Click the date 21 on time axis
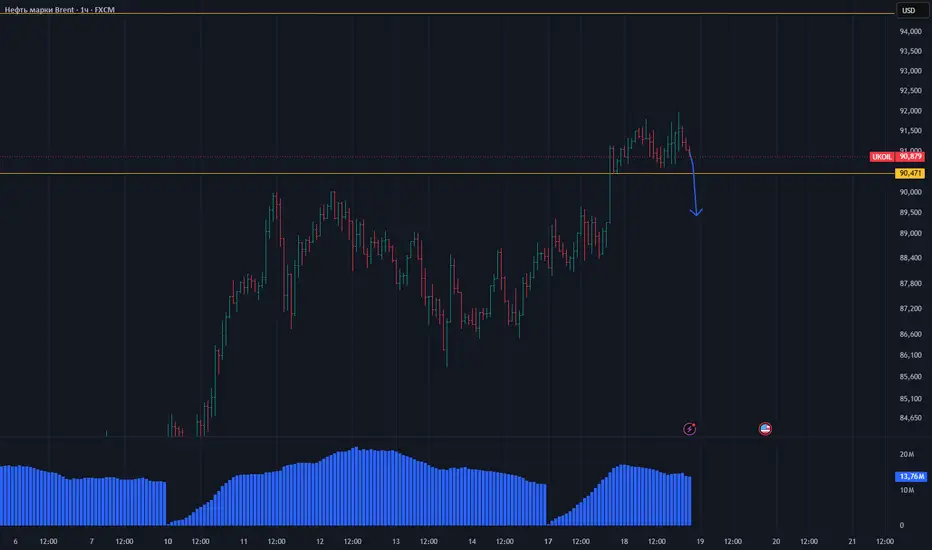This screenshot has width=932, height=550. pyautogui.click(x=852, y=542)
